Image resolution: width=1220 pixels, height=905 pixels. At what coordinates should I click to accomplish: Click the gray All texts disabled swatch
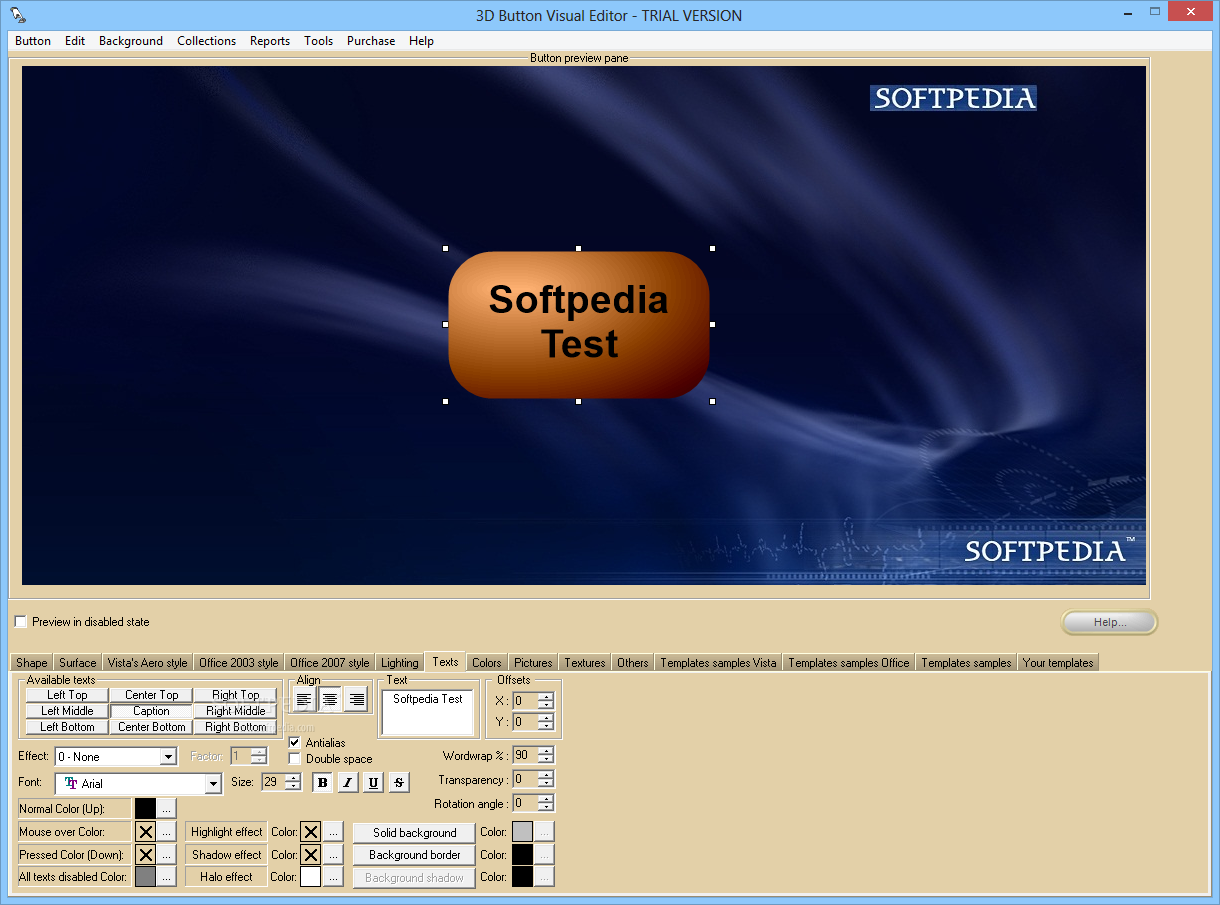[x=145, y=877]
